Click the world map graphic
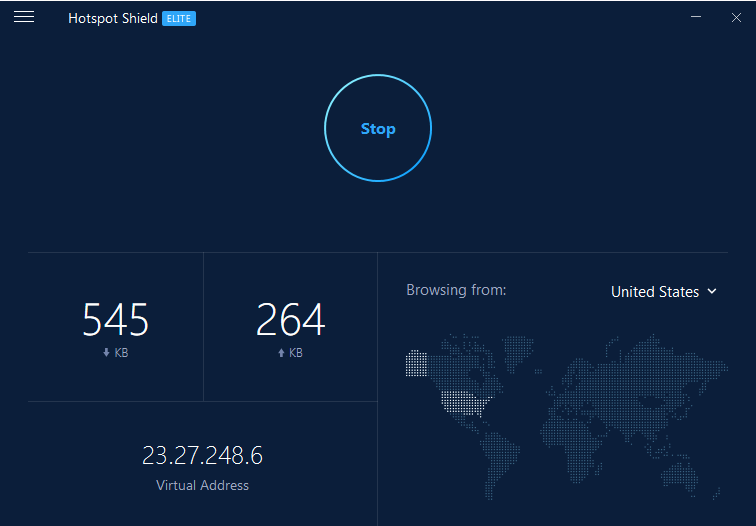The width and height of the screenshot is (756, 526). [567, 416]
